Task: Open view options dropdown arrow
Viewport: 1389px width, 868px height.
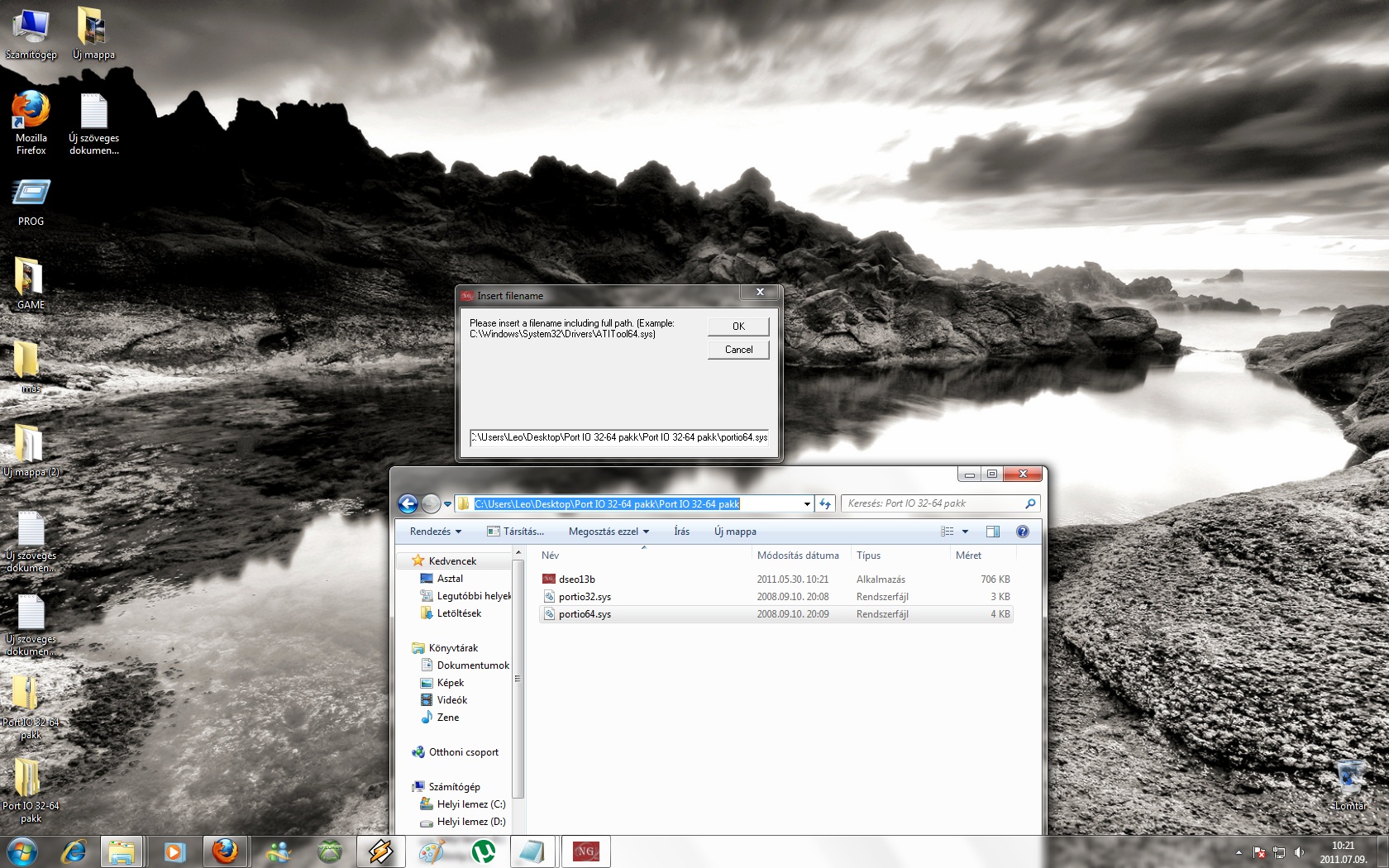Action: 965,532
